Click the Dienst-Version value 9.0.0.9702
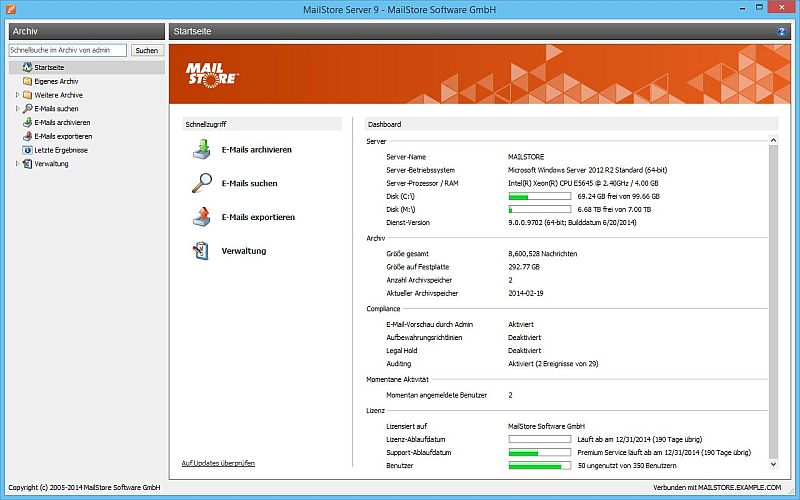The image size is (800, 500). (572, 222)
